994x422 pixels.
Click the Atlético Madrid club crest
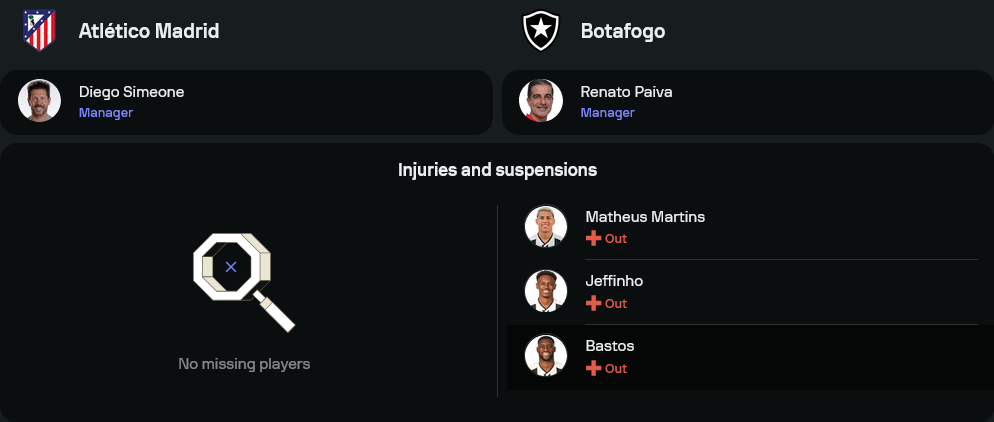pyautogui.click(x=39, y=31)
